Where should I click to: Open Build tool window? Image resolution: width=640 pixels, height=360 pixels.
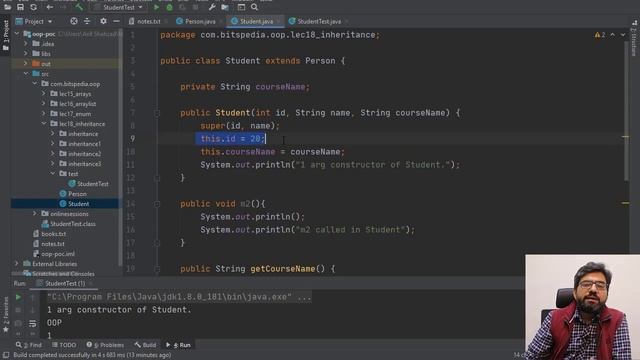click(x=145, y=345)
